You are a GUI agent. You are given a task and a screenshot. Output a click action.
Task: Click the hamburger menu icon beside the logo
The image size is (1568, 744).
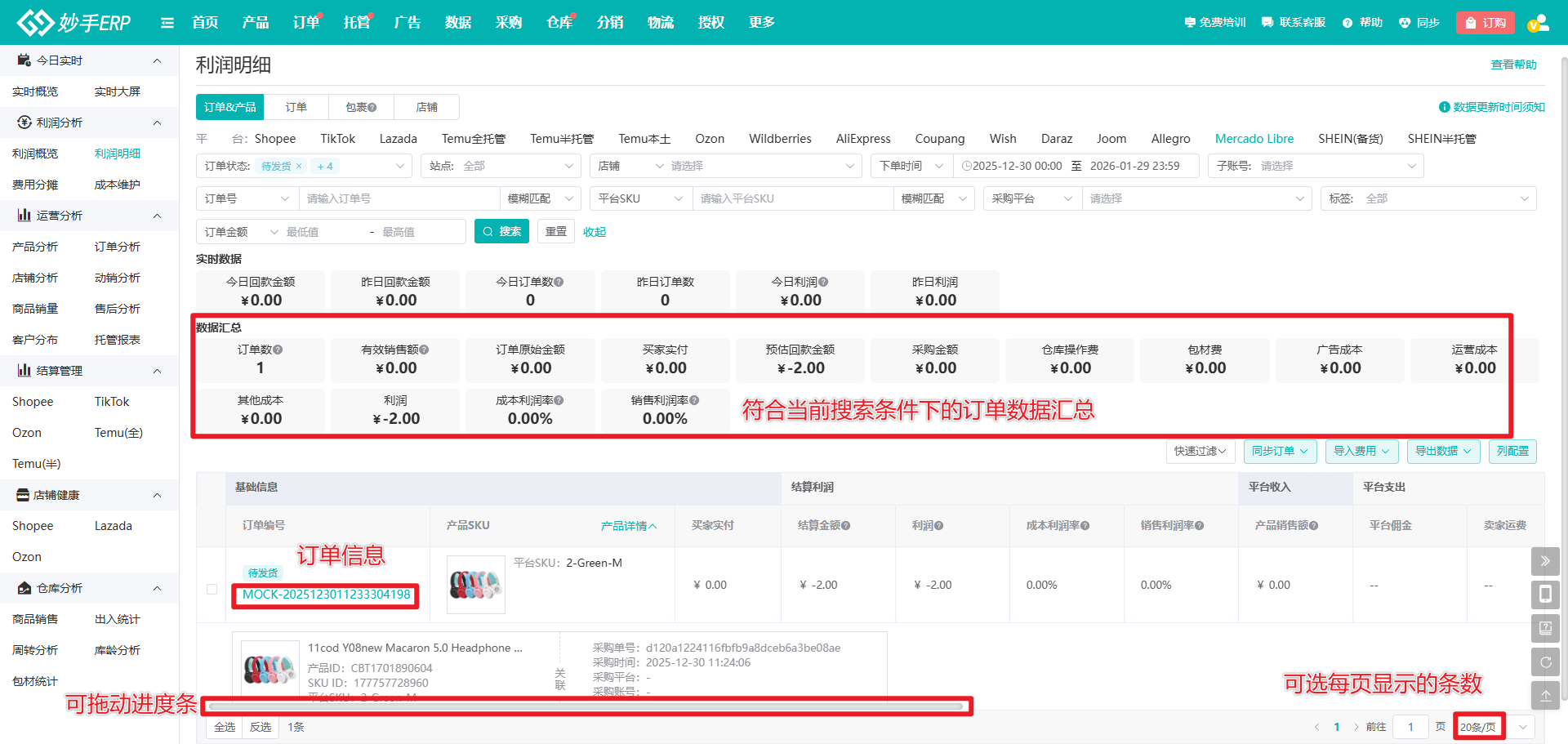pyautogui.click(x=167, y=23)
